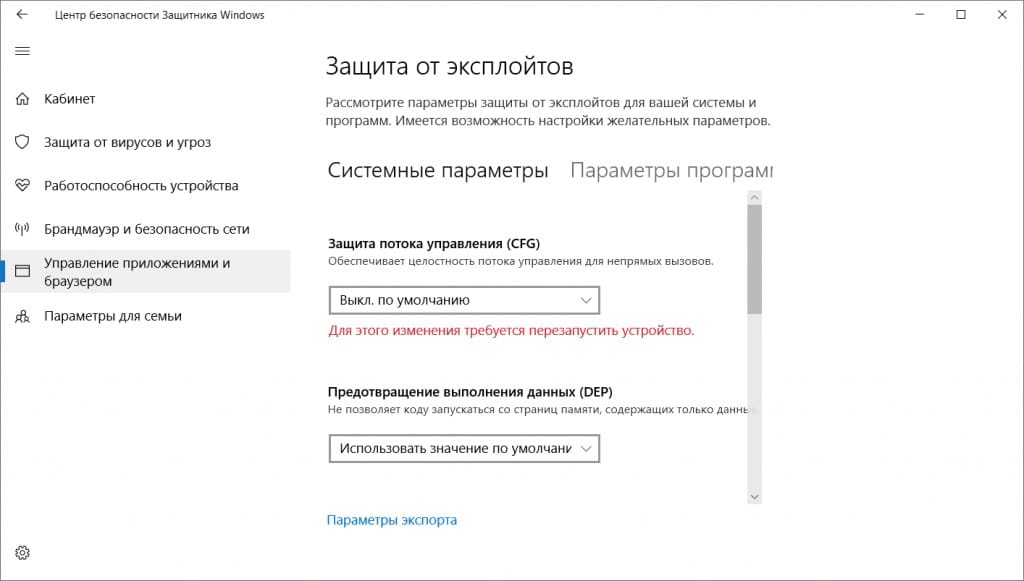Click the scrollbar up arrow

pos(754,197)
